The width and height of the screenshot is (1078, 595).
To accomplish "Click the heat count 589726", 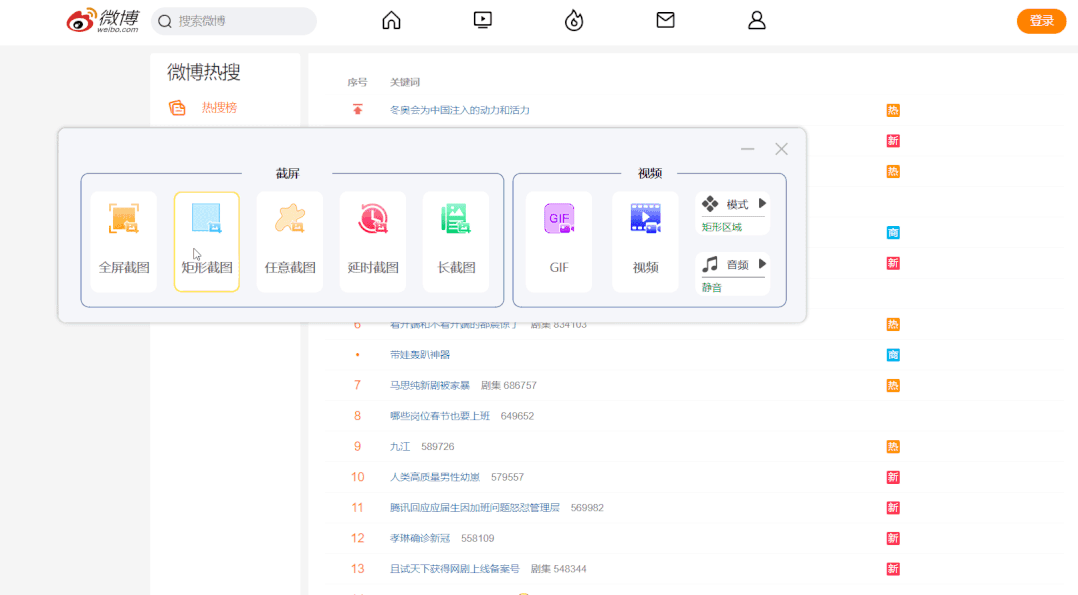I will (x=438, y=446).
